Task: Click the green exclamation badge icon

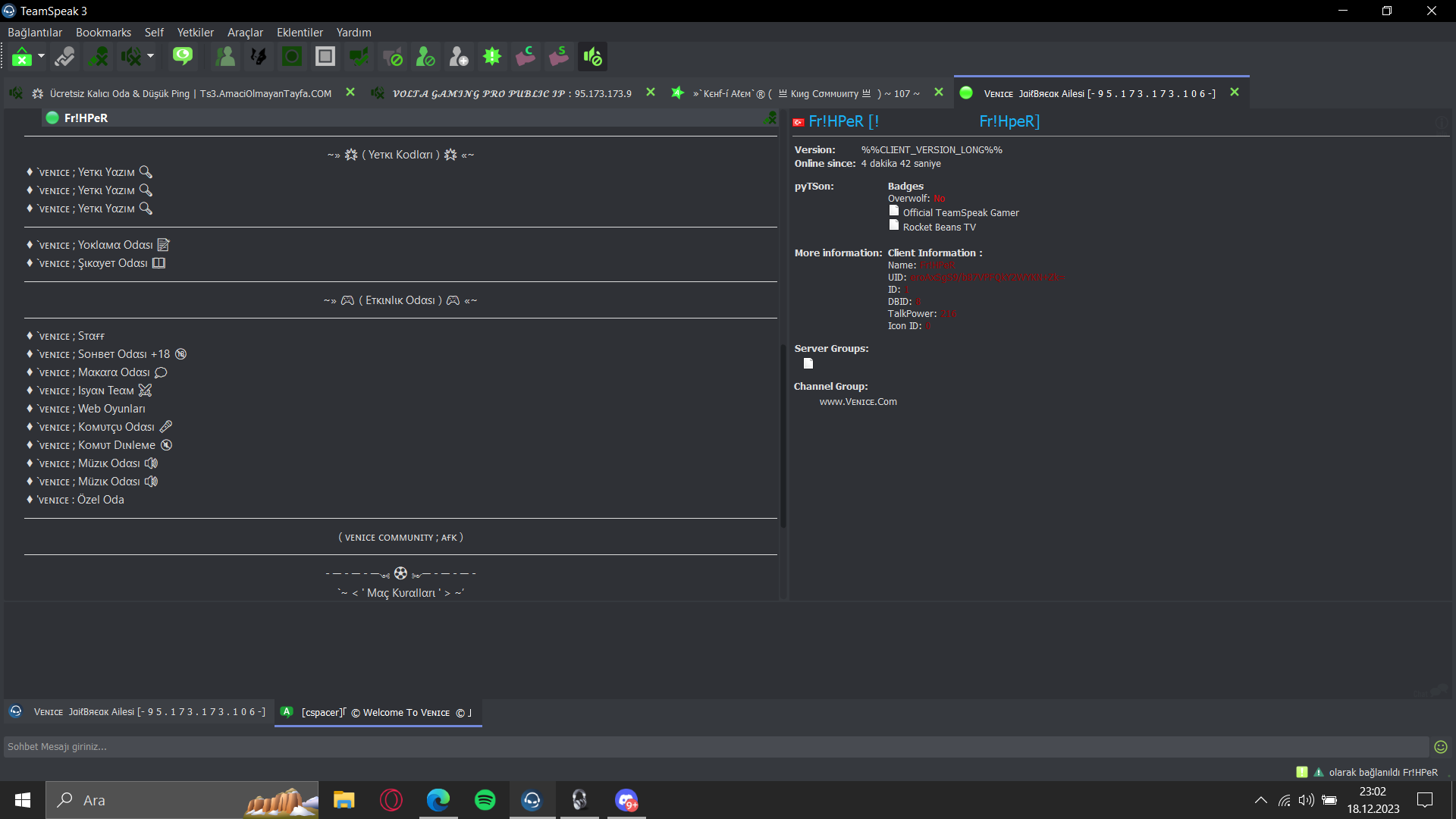Action: (492, 57)
